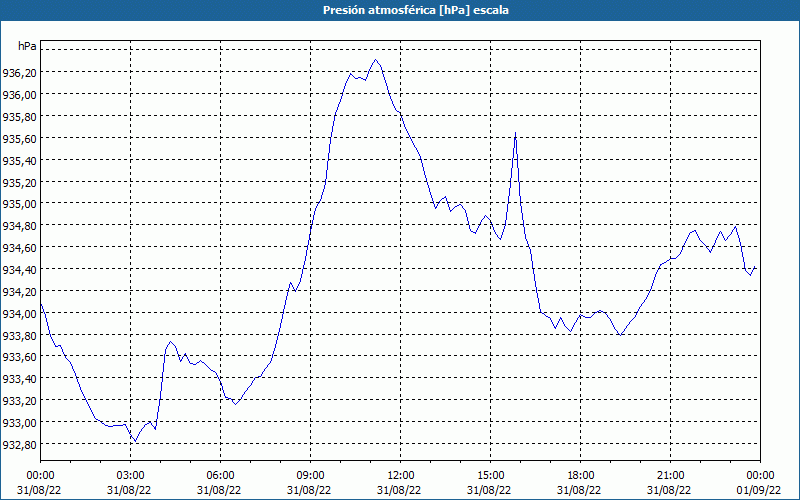
Task: Select the 935,60 axis label
Action: (19, 139)
